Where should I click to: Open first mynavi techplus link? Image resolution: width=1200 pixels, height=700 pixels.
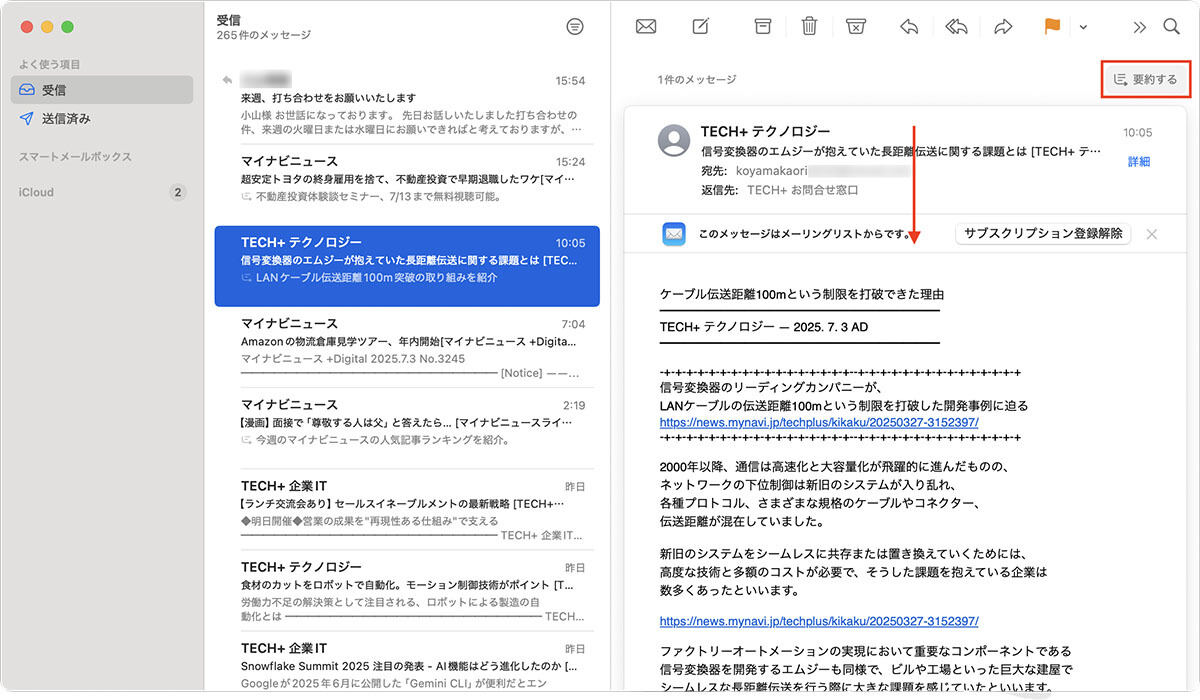point(819,423)
